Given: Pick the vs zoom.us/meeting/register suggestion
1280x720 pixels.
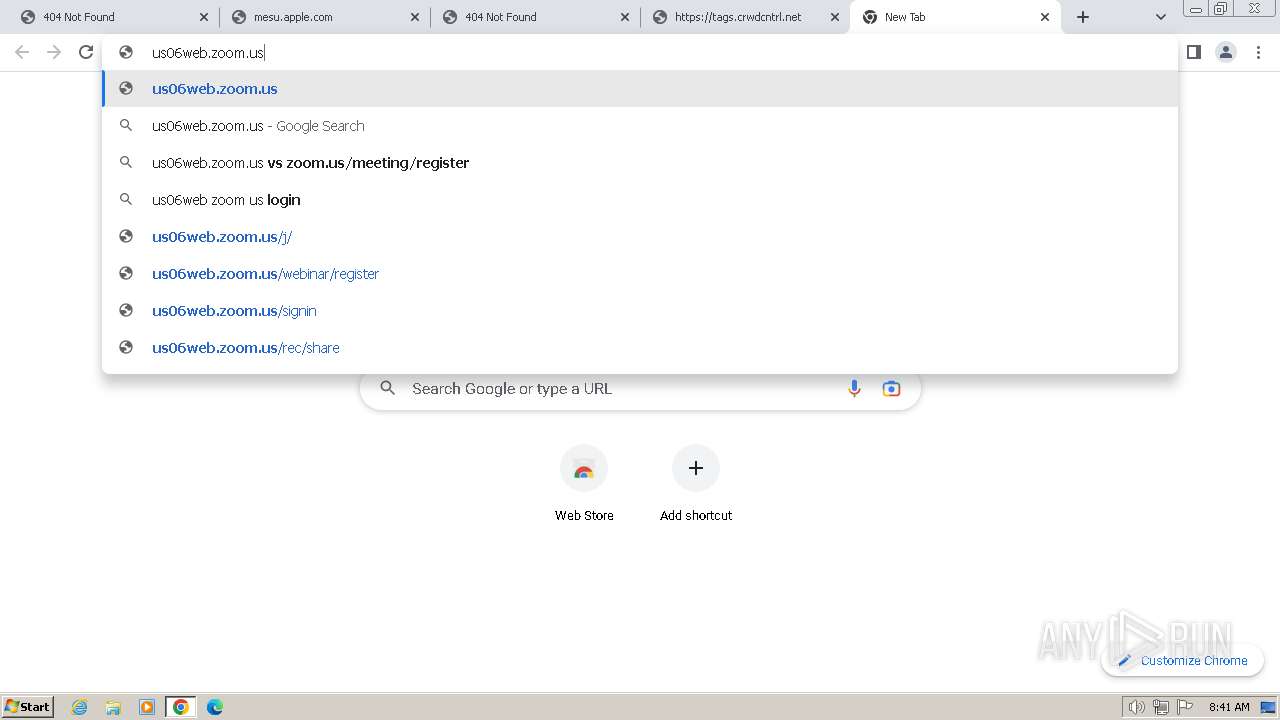Looking at the screenshot, I should (x=640, y=163).
